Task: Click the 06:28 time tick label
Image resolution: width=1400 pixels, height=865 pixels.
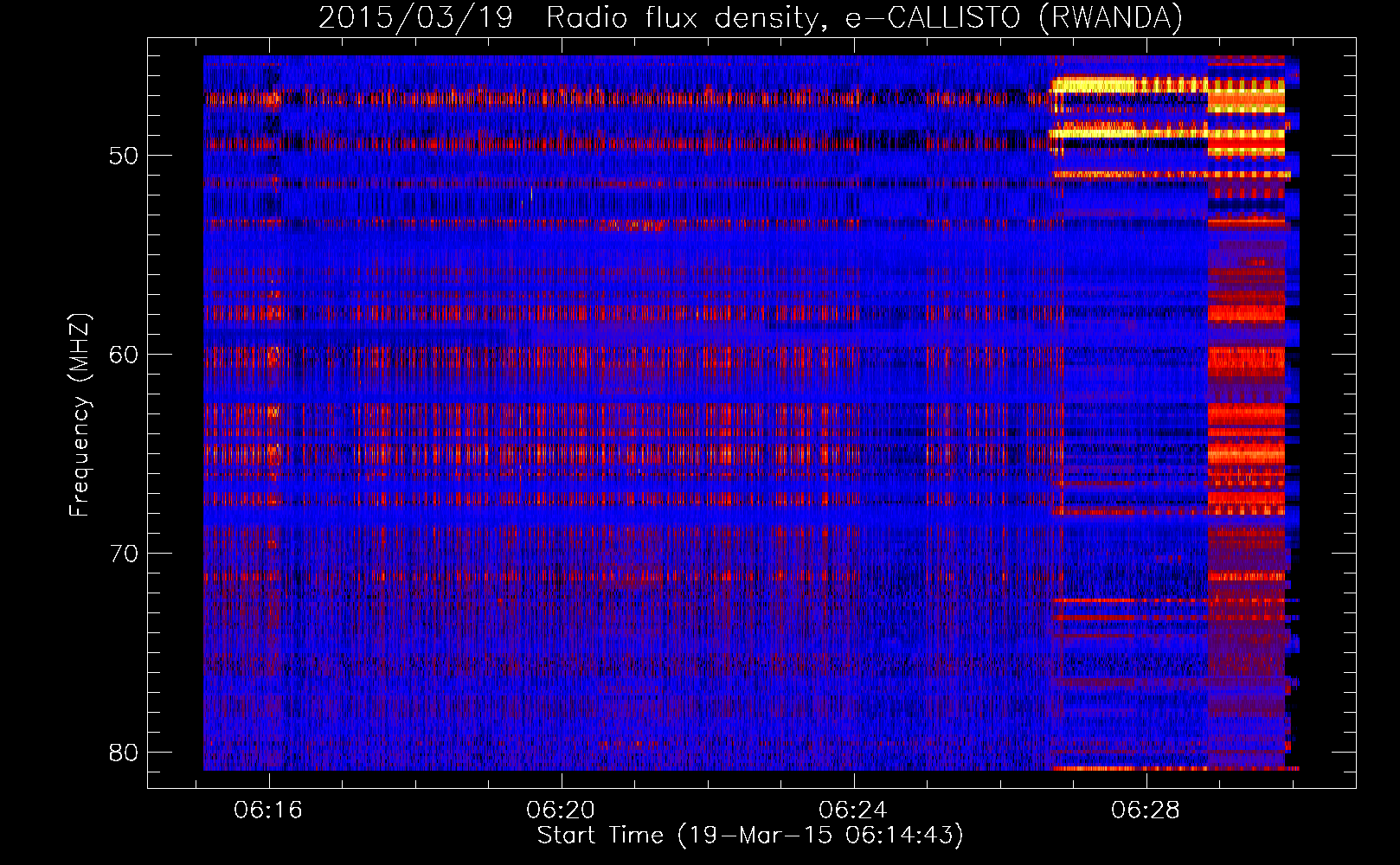Action: coord(1146,811)
